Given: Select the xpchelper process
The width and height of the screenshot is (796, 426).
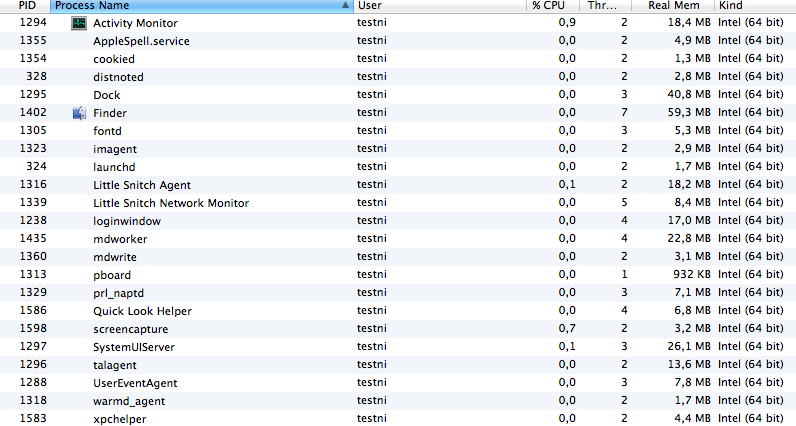Looking at the screenshot, I should [119, 419].
